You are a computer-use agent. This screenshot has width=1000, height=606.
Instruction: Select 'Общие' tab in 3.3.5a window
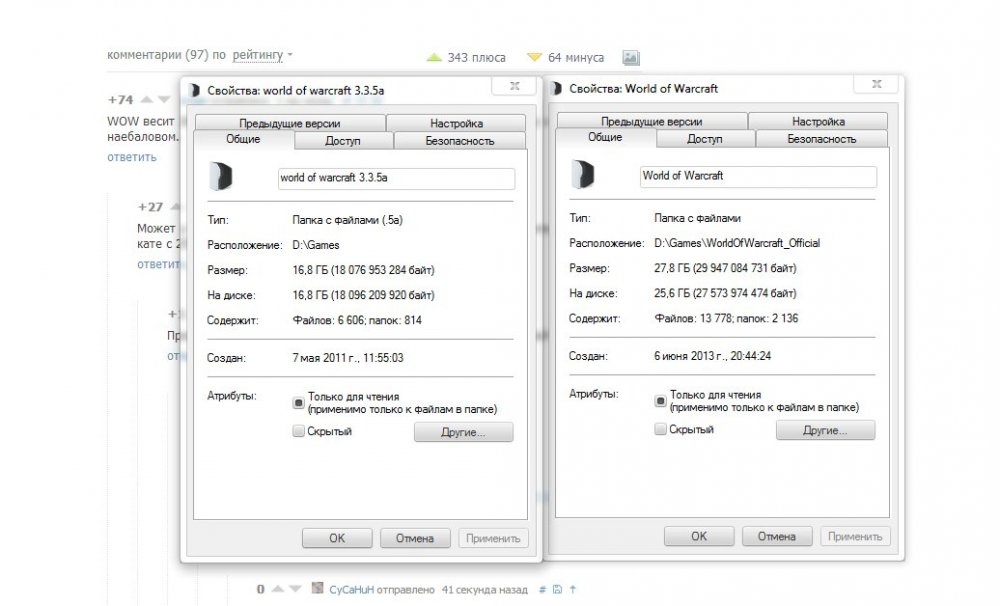pyautogui.click(x=243, y=139)
